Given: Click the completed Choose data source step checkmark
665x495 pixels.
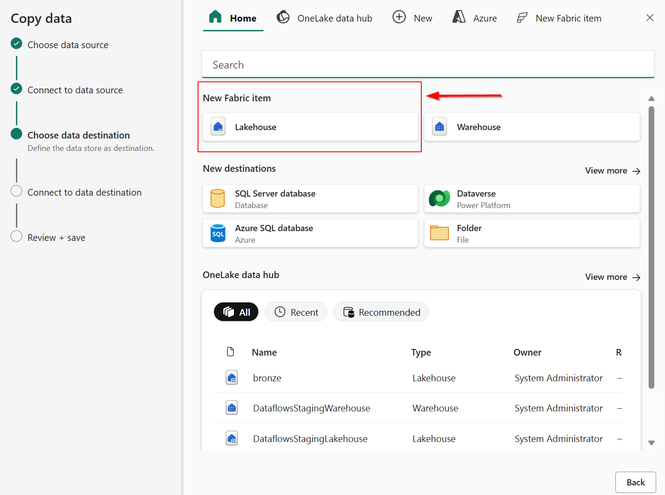Looking at the screenshot, I should click(16, 44).
